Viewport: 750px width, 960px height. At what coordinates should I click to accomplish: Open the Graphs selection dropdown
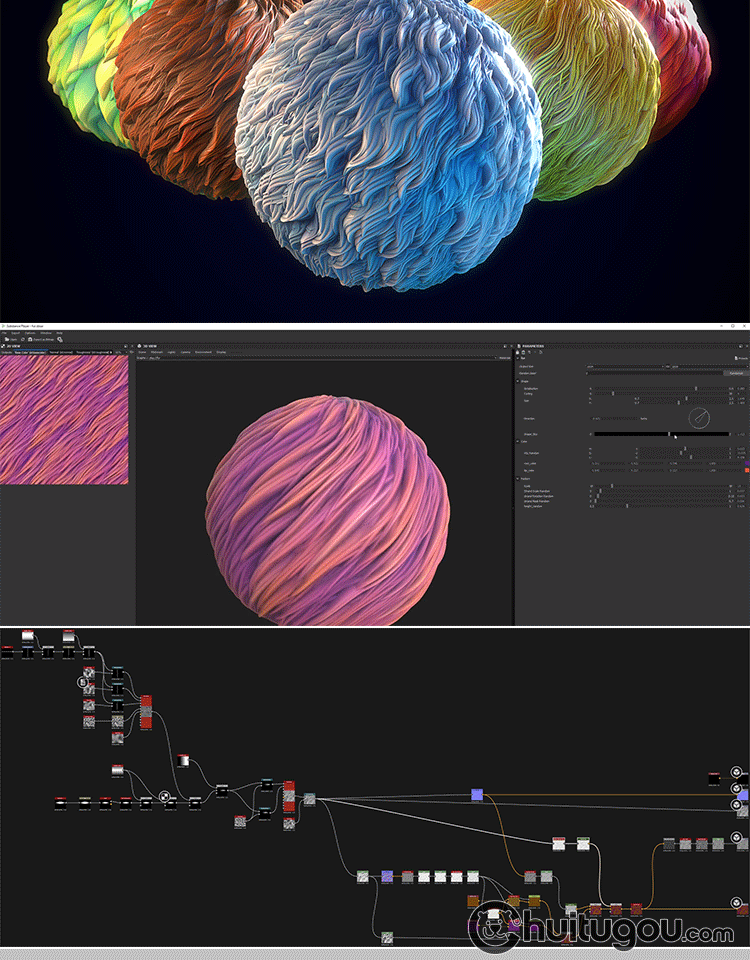click(x=321, y=358)
